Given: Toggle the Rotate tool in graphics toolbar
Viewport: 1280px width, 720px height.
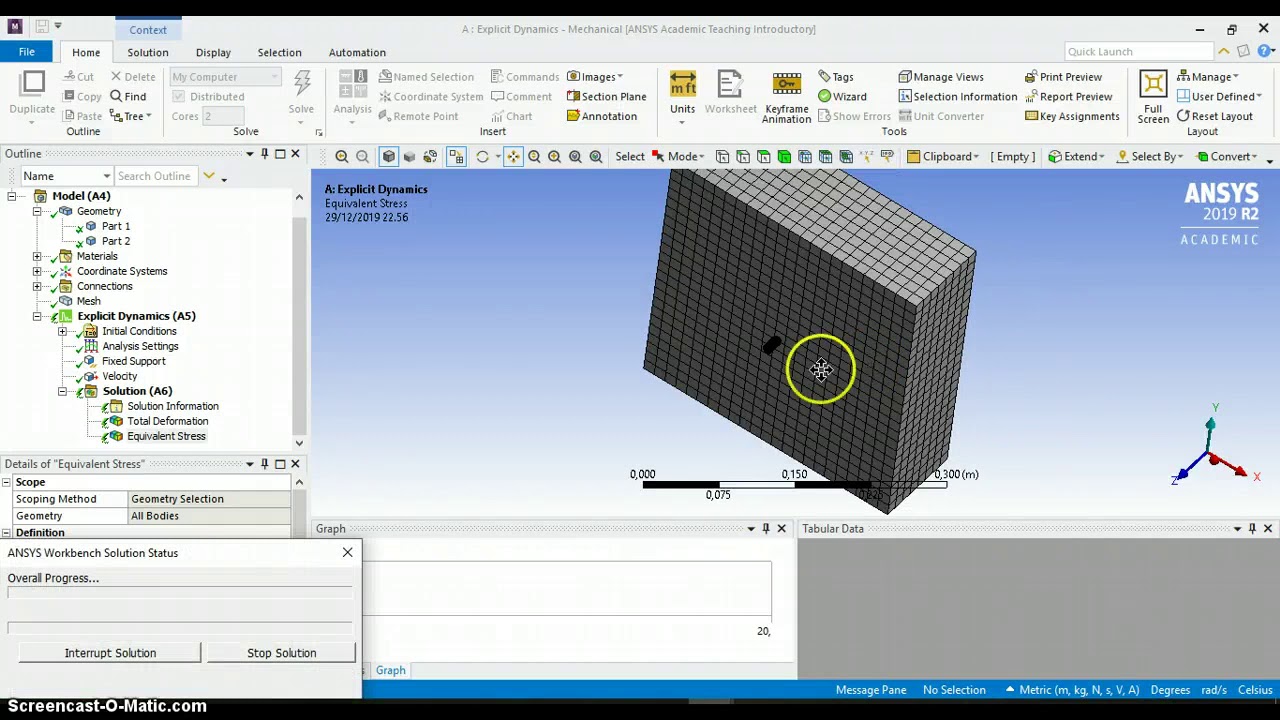Looking at the screenshot, I should 482,157.
